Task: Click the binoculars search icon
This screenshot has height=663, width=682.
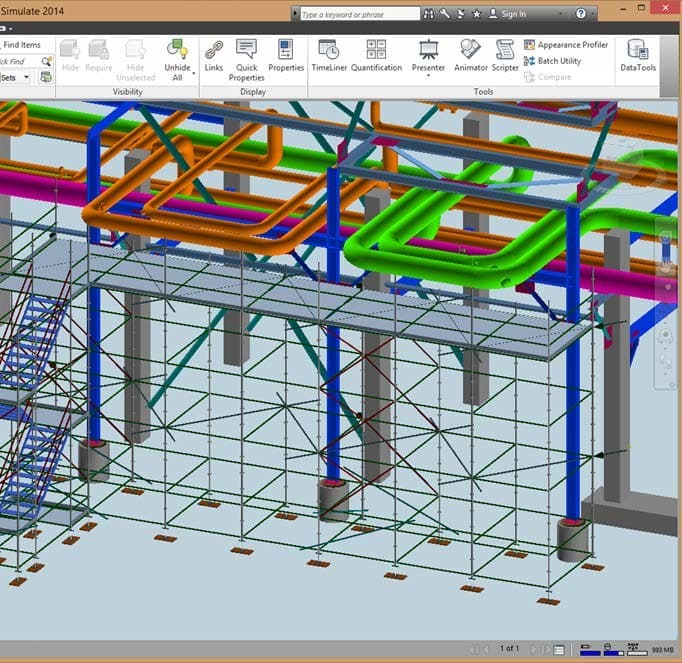Action: coord(428,14)
